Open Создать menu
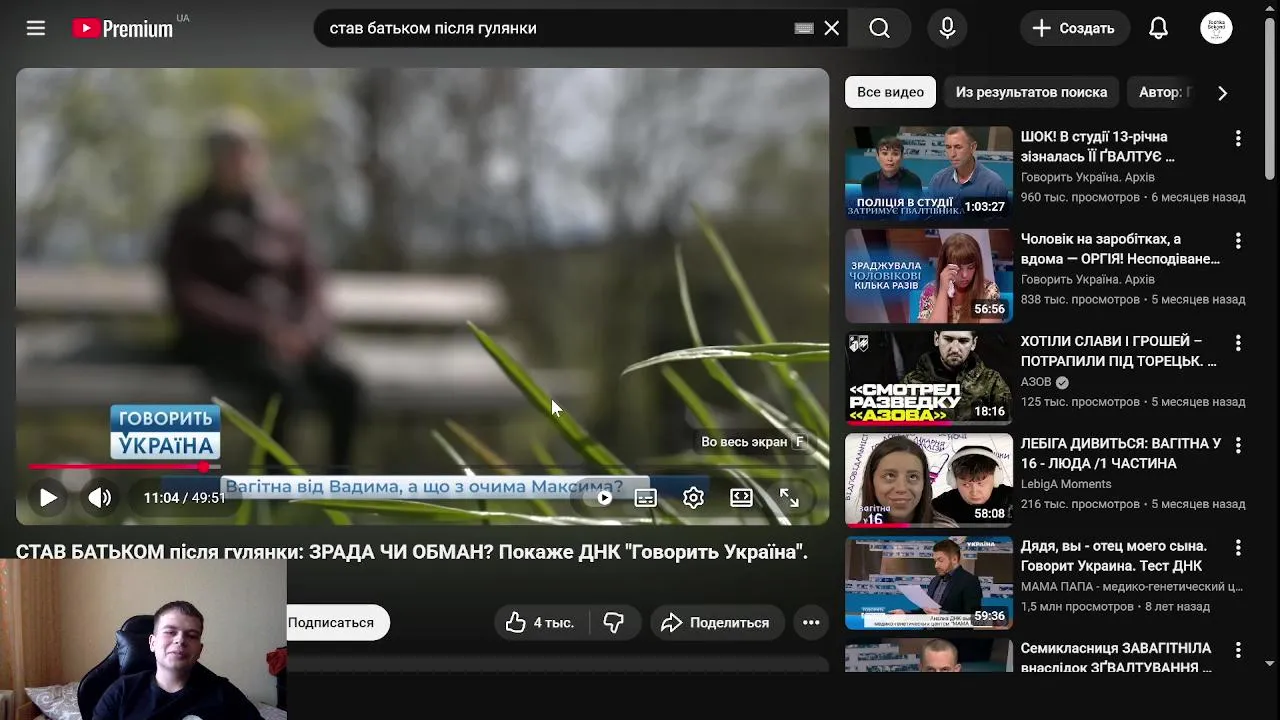Viewport: 1280px width, 720px height. (x=1074, y=28)
